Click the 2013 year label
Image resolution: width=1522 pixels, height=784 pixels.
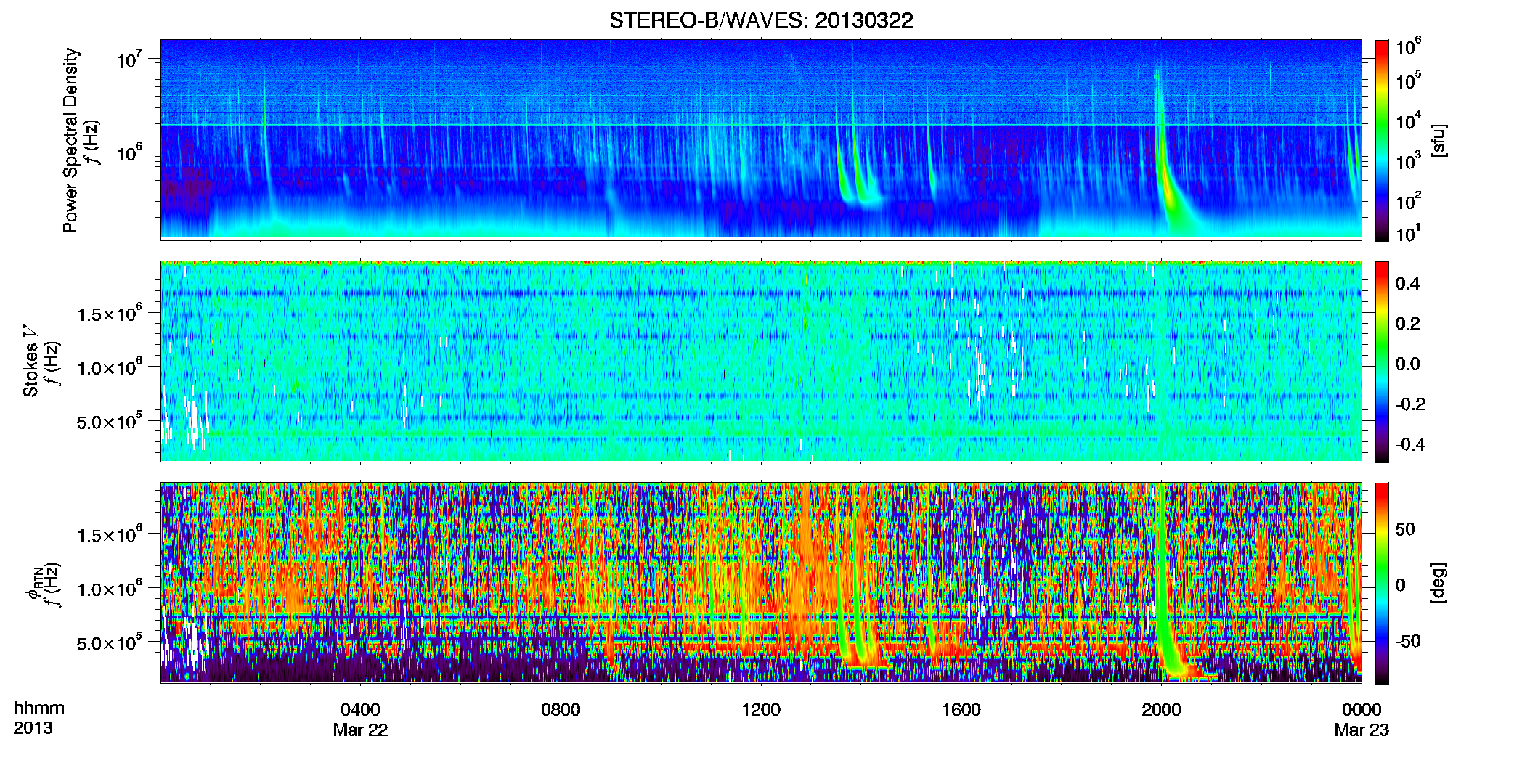coord(33,728)
